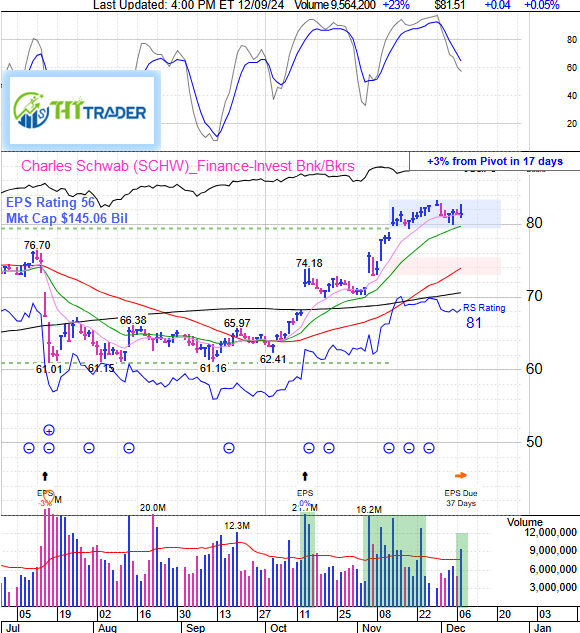Click the Charles Schwab (SCHW) title
580x633 pixels.
188,166
